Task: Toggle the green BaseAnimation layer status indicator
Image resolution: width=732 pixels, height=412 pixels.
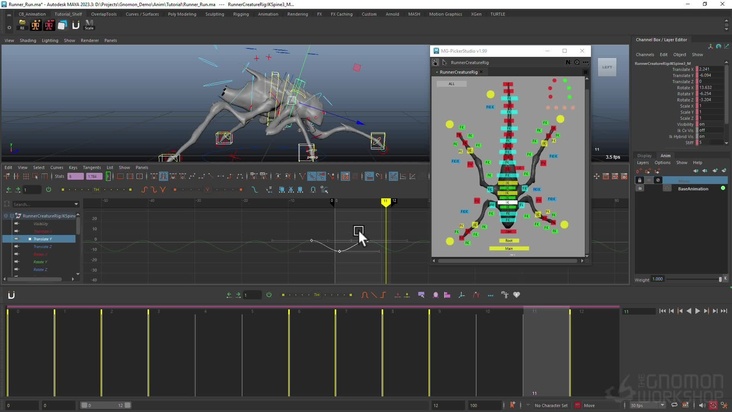Action: pyautogui.click(x=723, y=188)
